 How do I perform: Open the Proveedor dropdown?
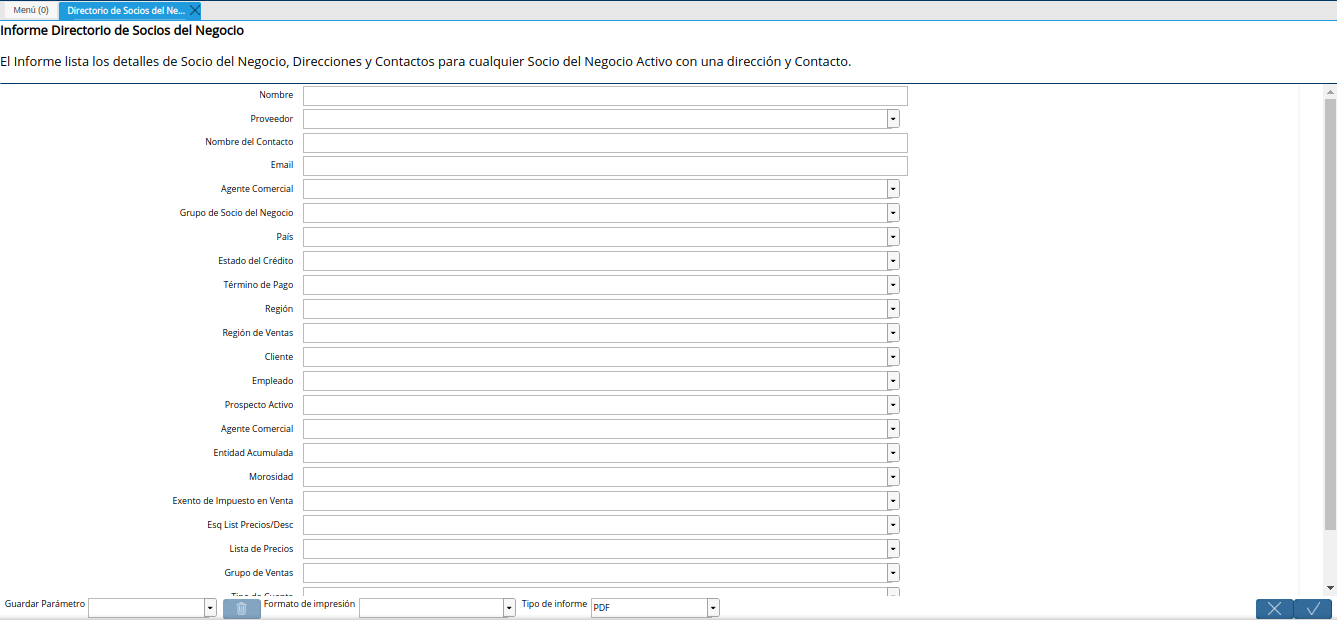pyautogui.click(x=893, y=119)
